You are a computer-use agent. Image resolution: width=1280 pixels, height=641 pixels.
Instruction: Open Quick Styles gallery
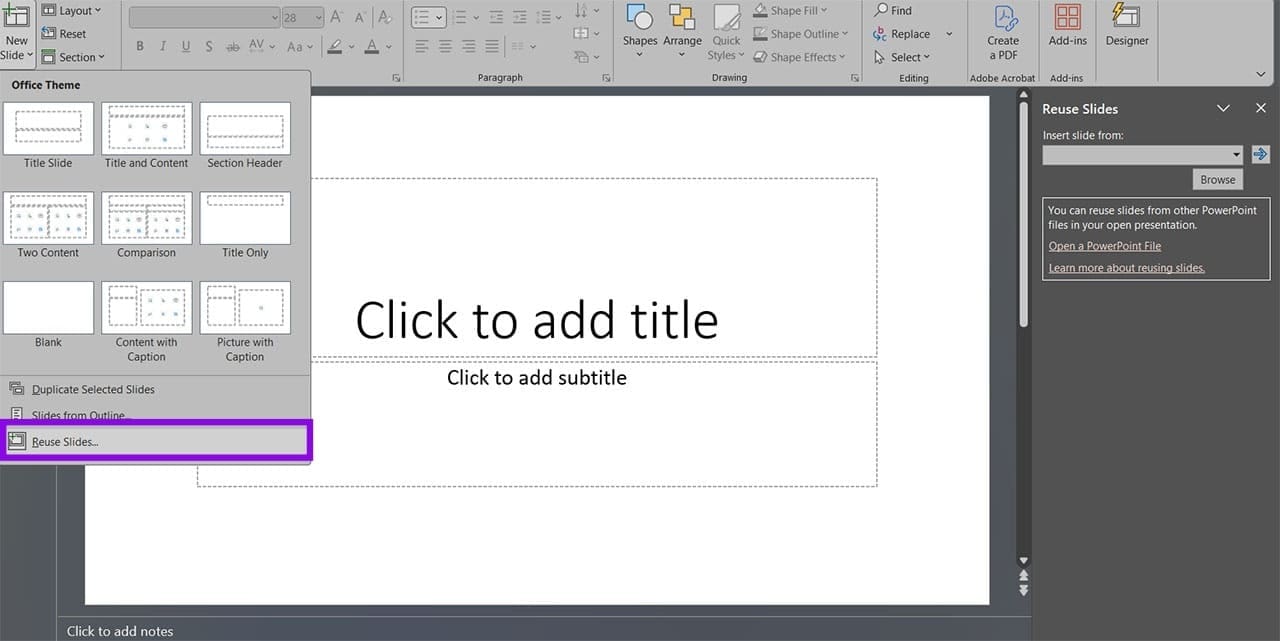(x=726, y=33)
